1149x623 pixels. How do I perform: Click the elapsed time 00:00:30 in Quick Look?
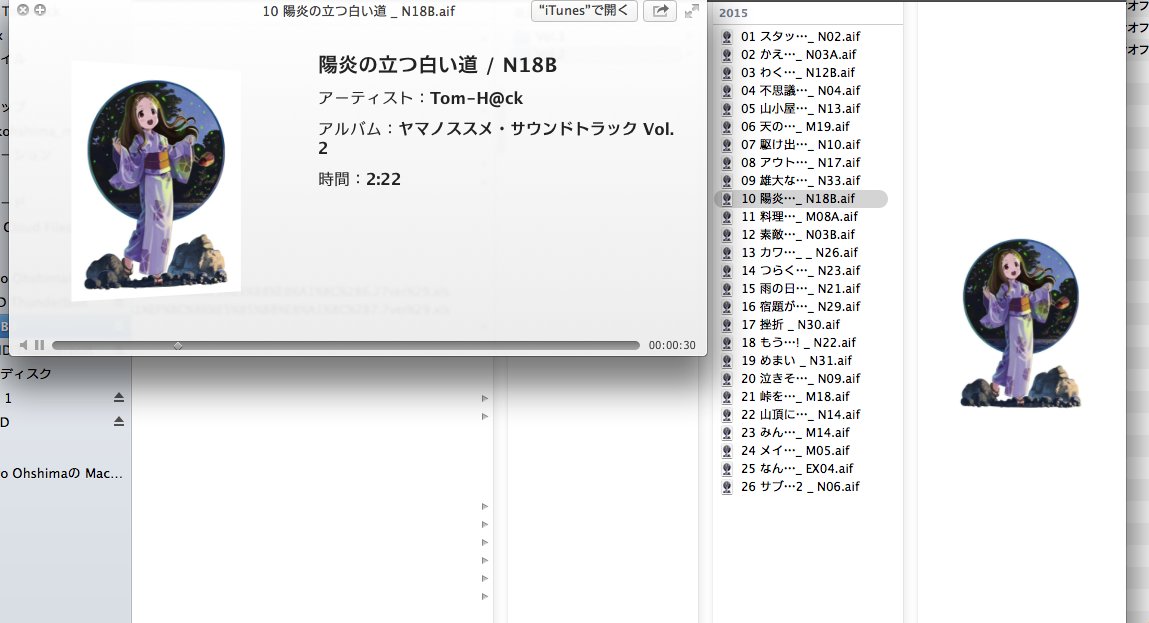click(x=672, y=345)
